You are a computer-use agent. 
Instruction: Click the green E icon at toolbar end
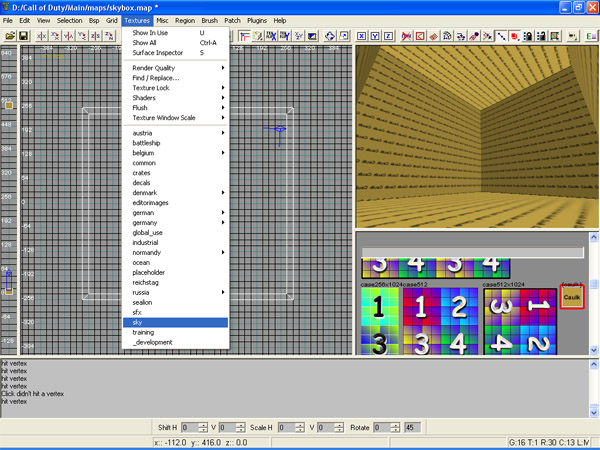591,36
